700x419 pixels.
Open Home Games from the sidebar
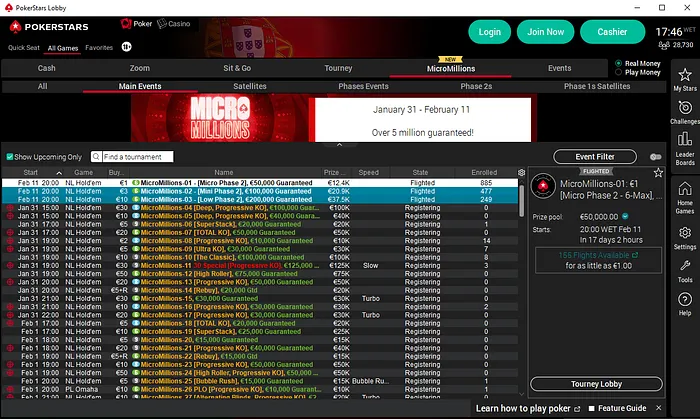point(685,198)
